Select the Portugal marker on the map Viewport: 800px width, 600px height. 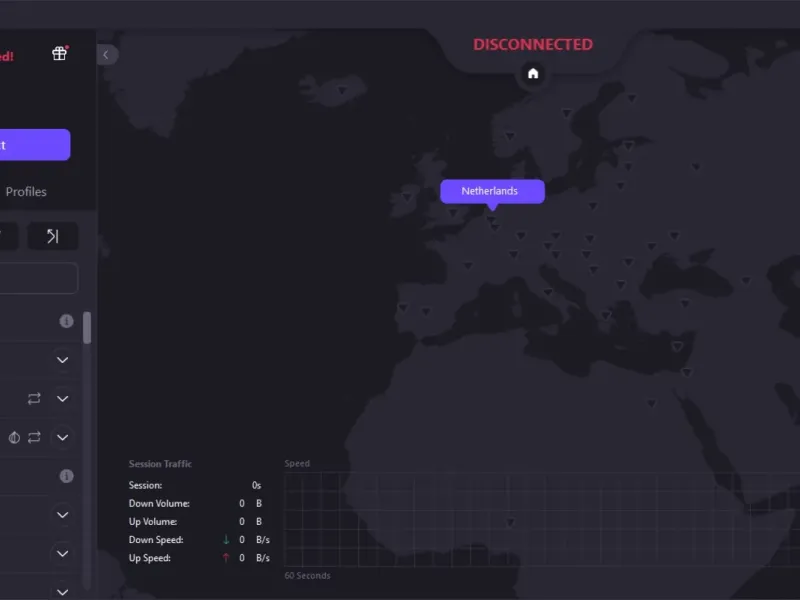[403, 308]
